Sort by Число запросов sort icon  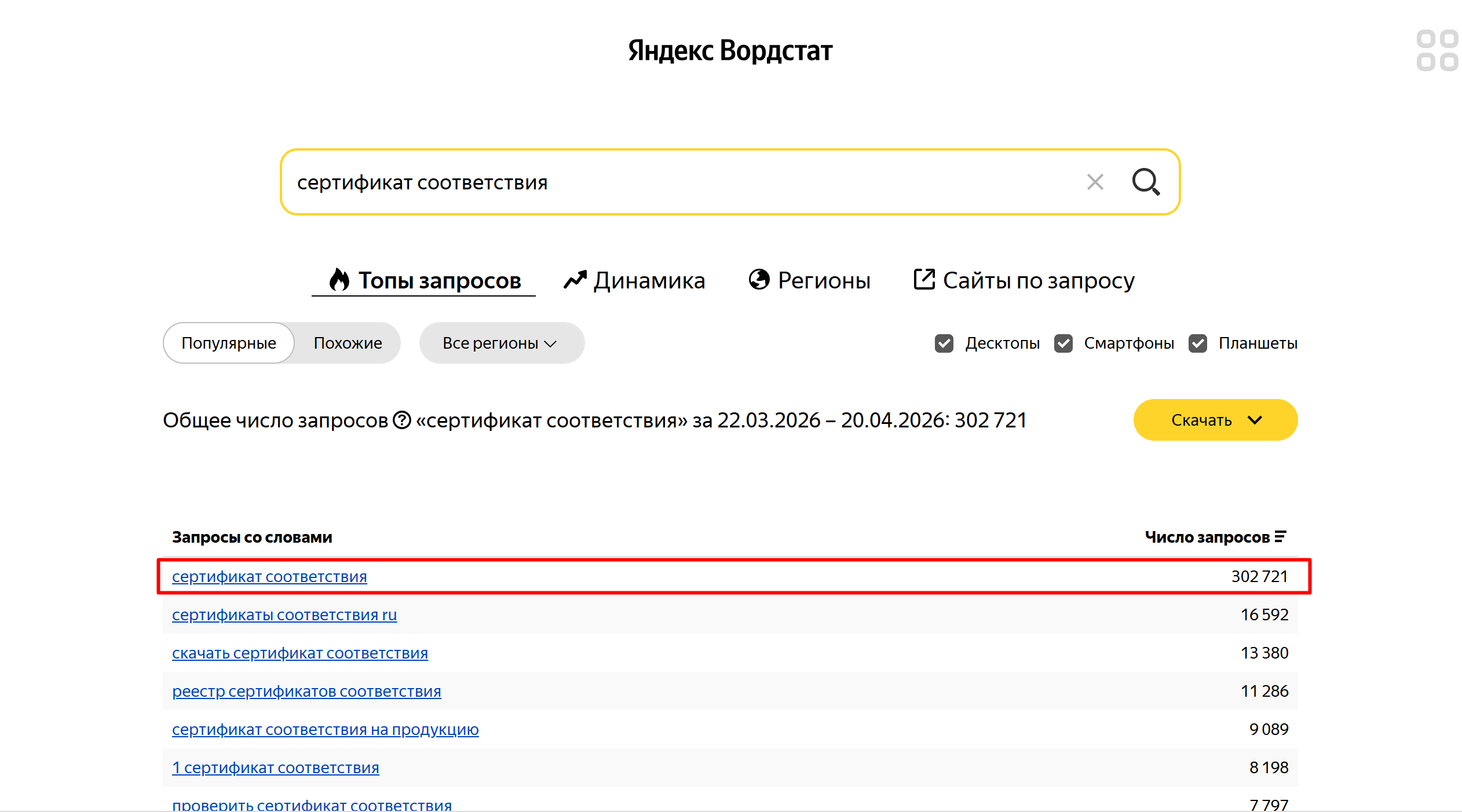(x=1280, y=536)
